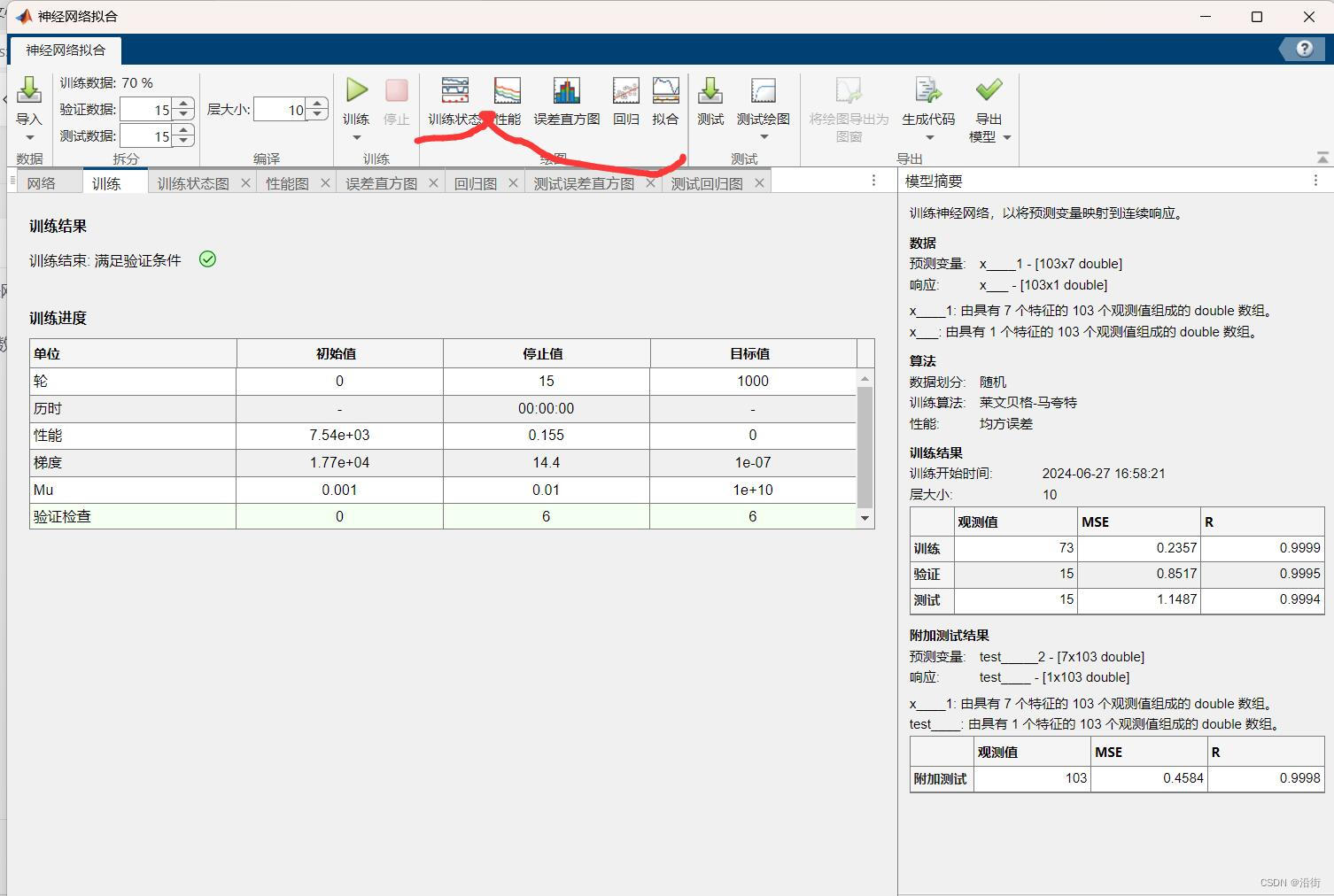Click the 导入 import data icon
Image resolution: width=1334 pixels, height=896 pixels.
click(29, 90)
